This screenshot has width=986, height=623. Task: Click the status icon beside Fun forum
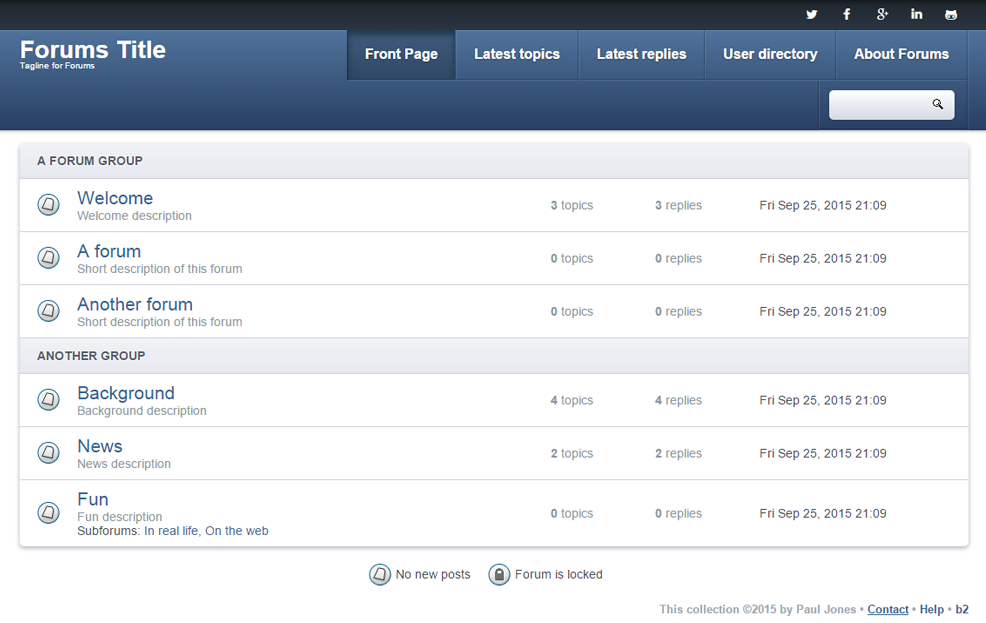point(48,513)
